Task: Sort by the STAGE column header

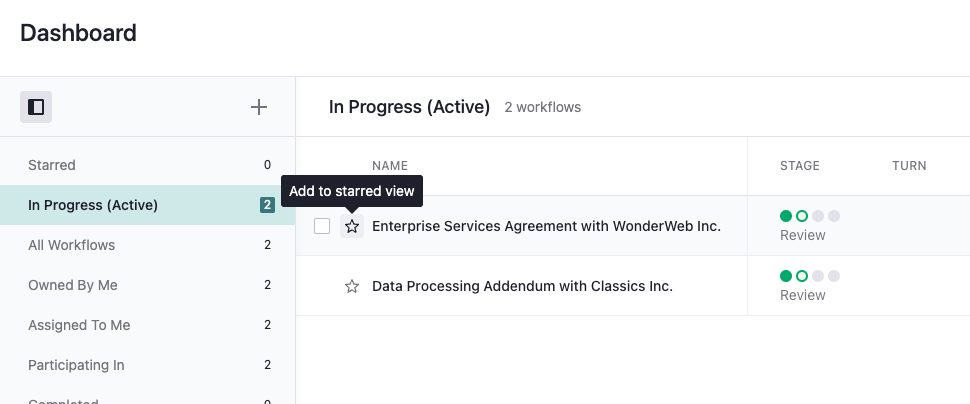Action: coord(799,166)
